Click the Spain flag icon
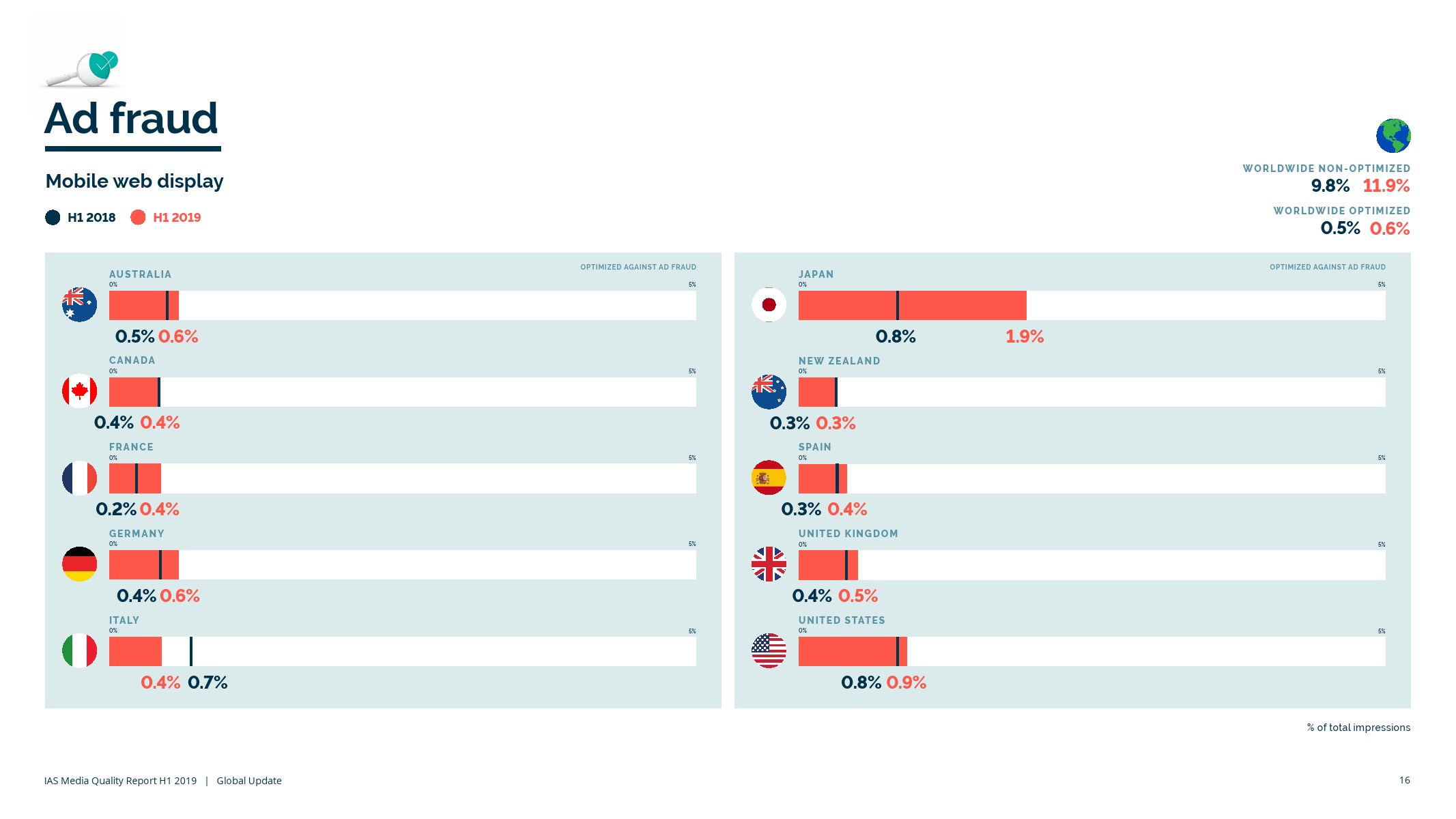The image size is (1456, 819). [x=769, y=478]
